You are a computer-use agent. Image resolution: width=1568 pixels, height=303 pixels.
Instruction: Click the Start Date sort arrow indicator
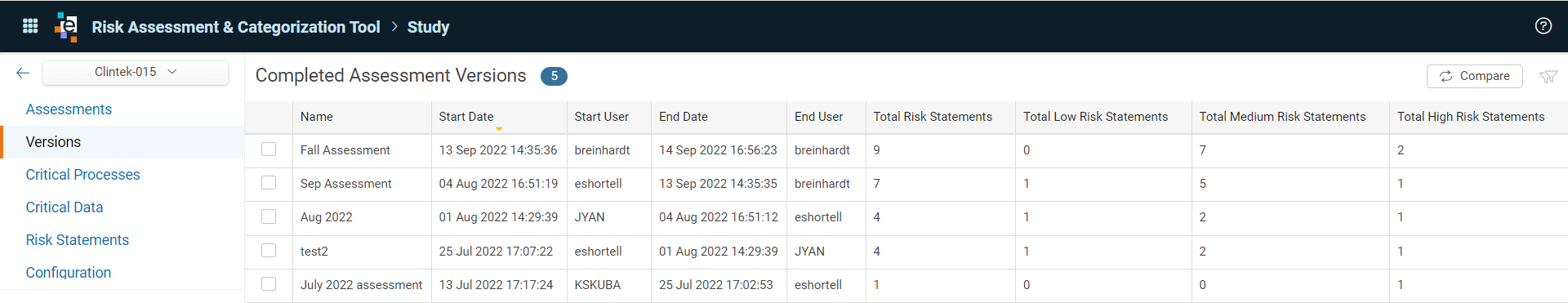[499, 128]
